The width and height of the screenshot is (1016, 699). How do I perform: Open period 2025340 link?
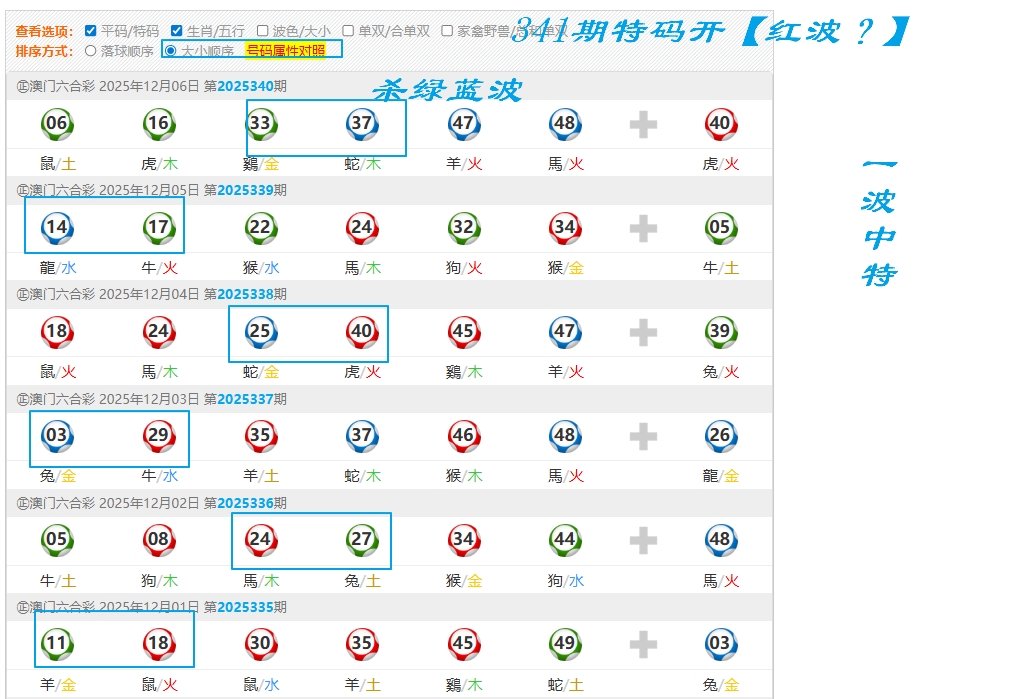point(245,86)
